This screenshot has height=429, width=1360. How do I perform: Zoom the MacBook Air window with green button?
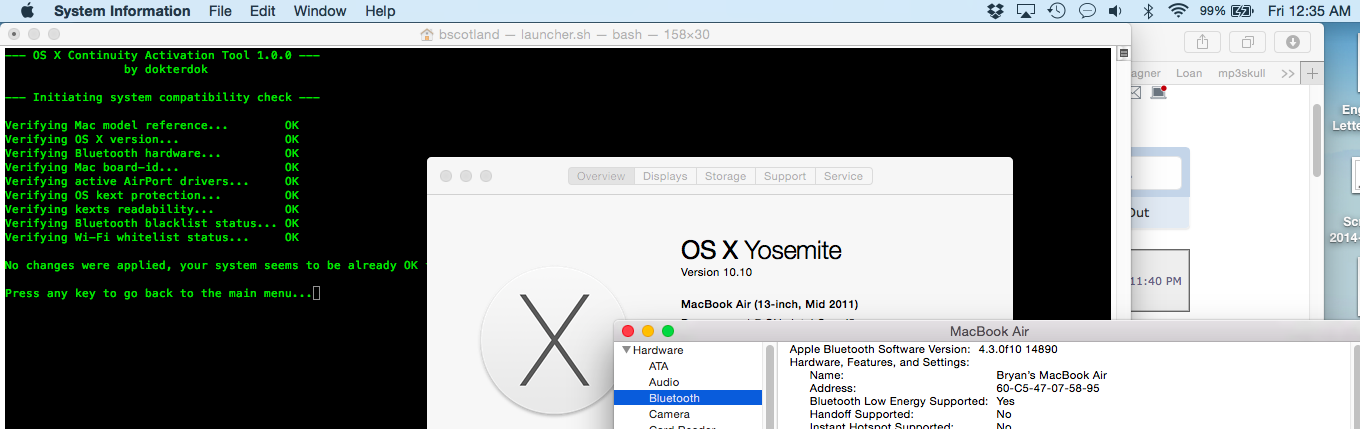click(x=668, y=331)
